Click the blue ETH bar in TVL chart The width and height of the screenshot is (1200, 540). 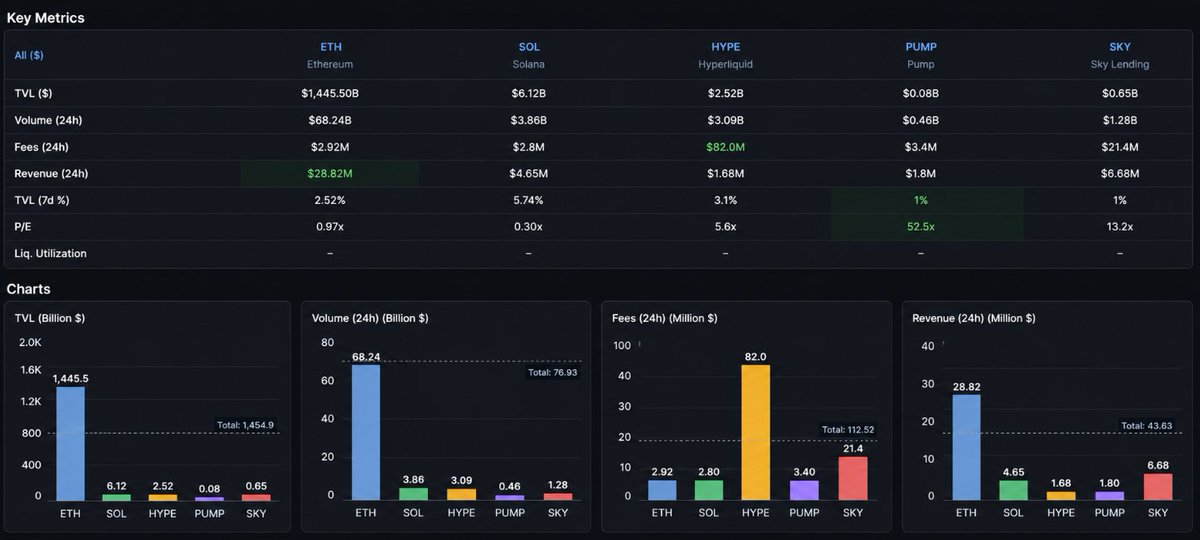click(x=70, y=443)
